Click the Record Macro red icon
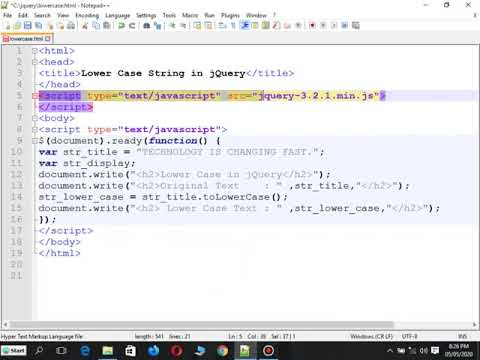This screenshot has width=480, height=360. tap(312, 26)
